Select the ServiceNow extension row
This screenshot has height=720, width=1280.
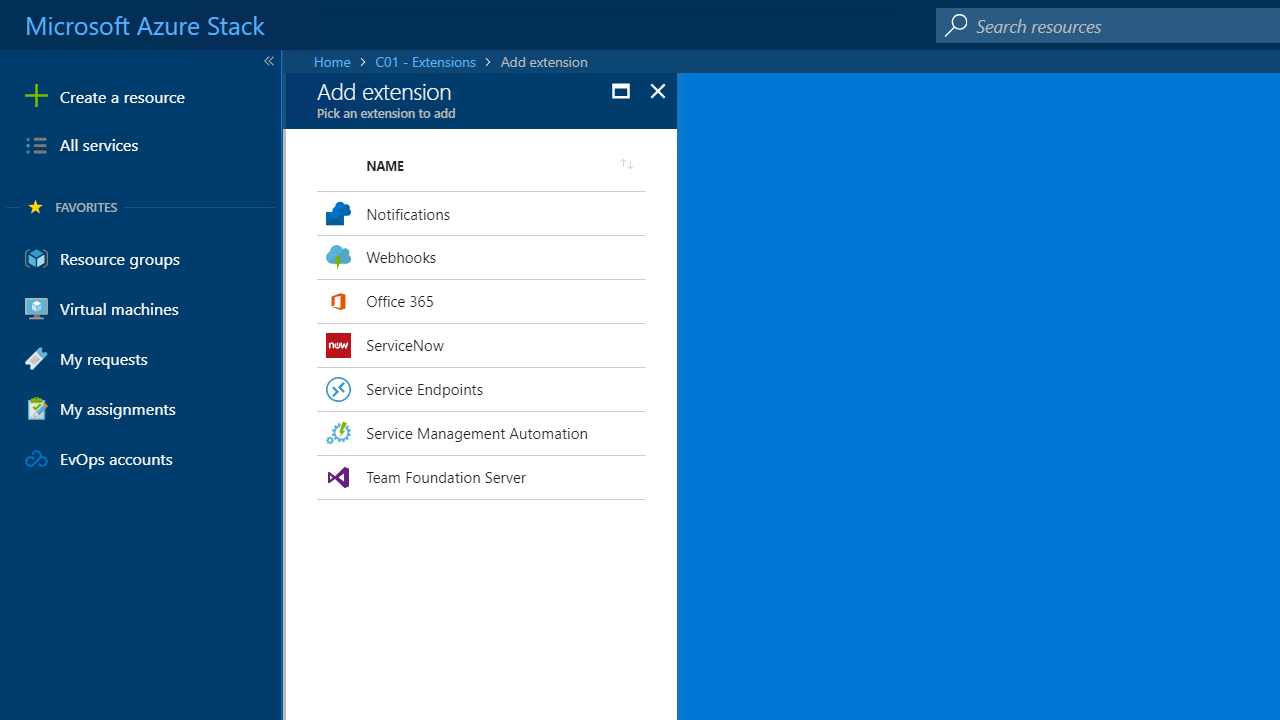[x=481, y=346]
